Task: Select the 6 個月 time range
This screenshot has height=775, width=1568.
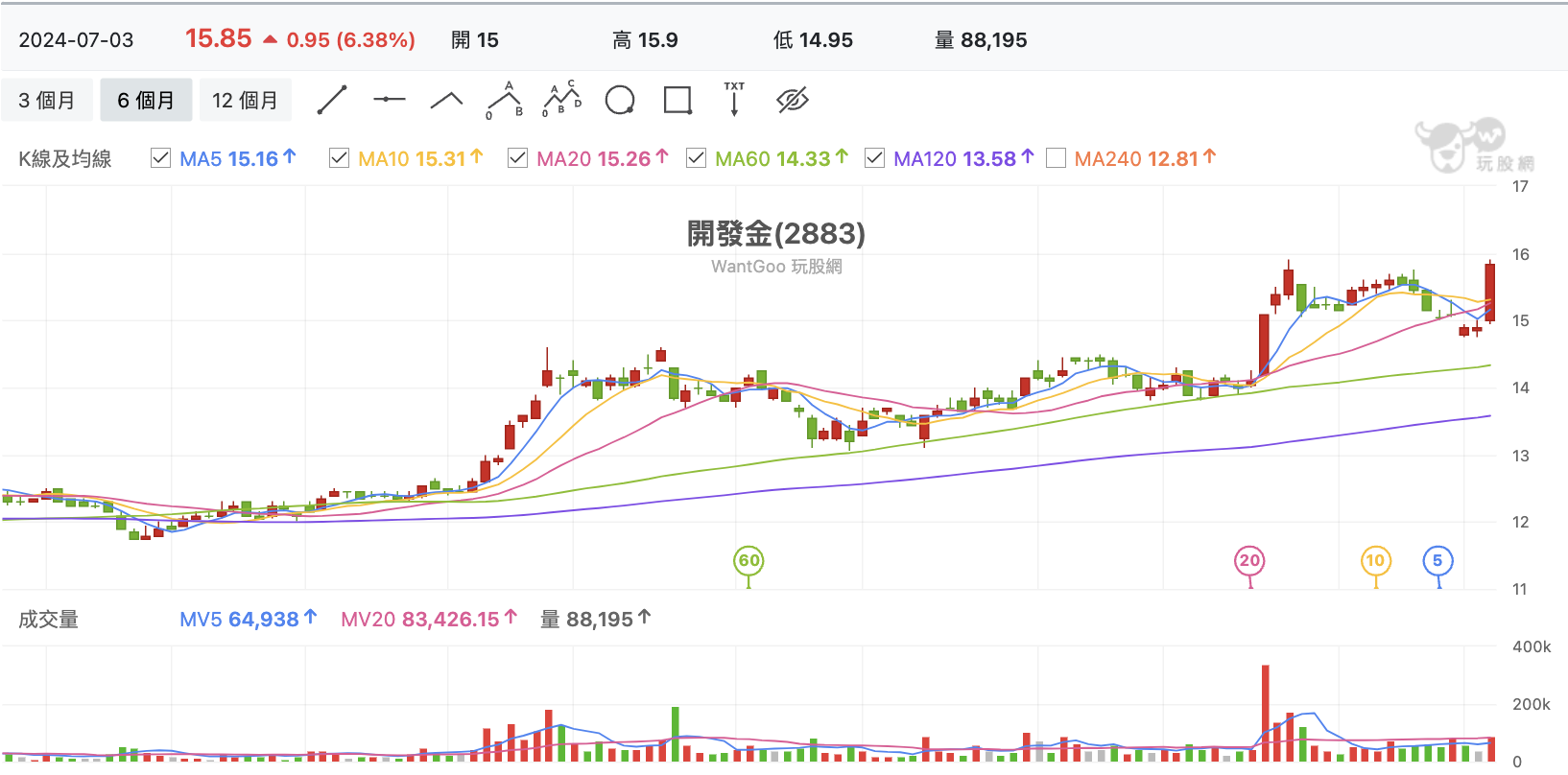Action: pos(146,100)
